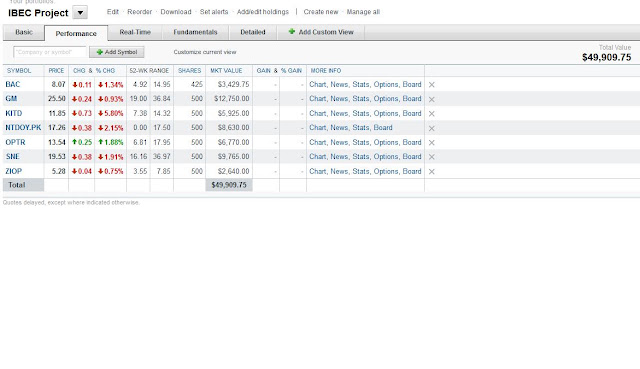The height and width of the screenshot is (369, 640).
Task: Click the Reorder link
Action: [140, 12]
